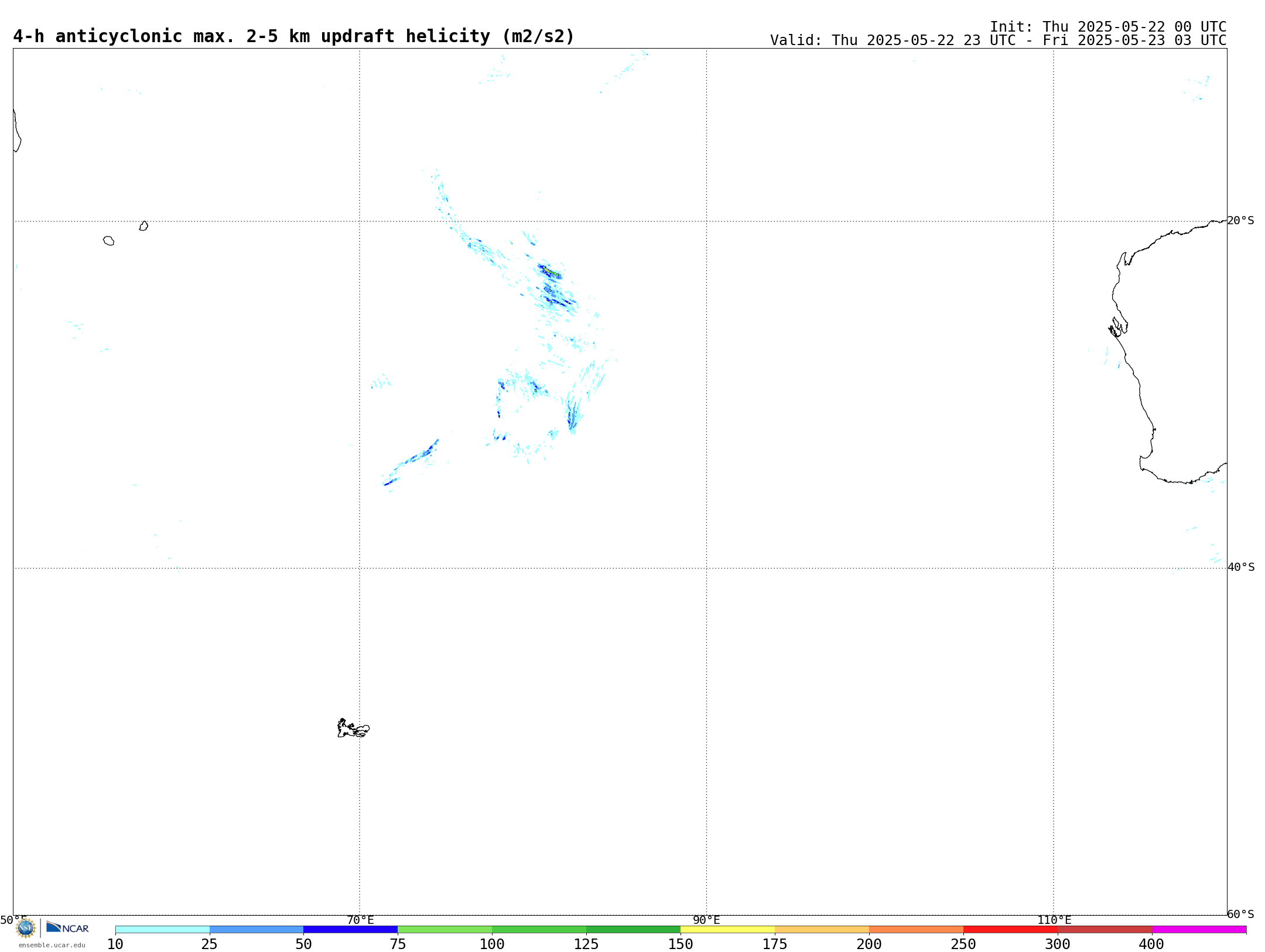Select the bright red 250-300 colorbar segment

point(1010,929)
